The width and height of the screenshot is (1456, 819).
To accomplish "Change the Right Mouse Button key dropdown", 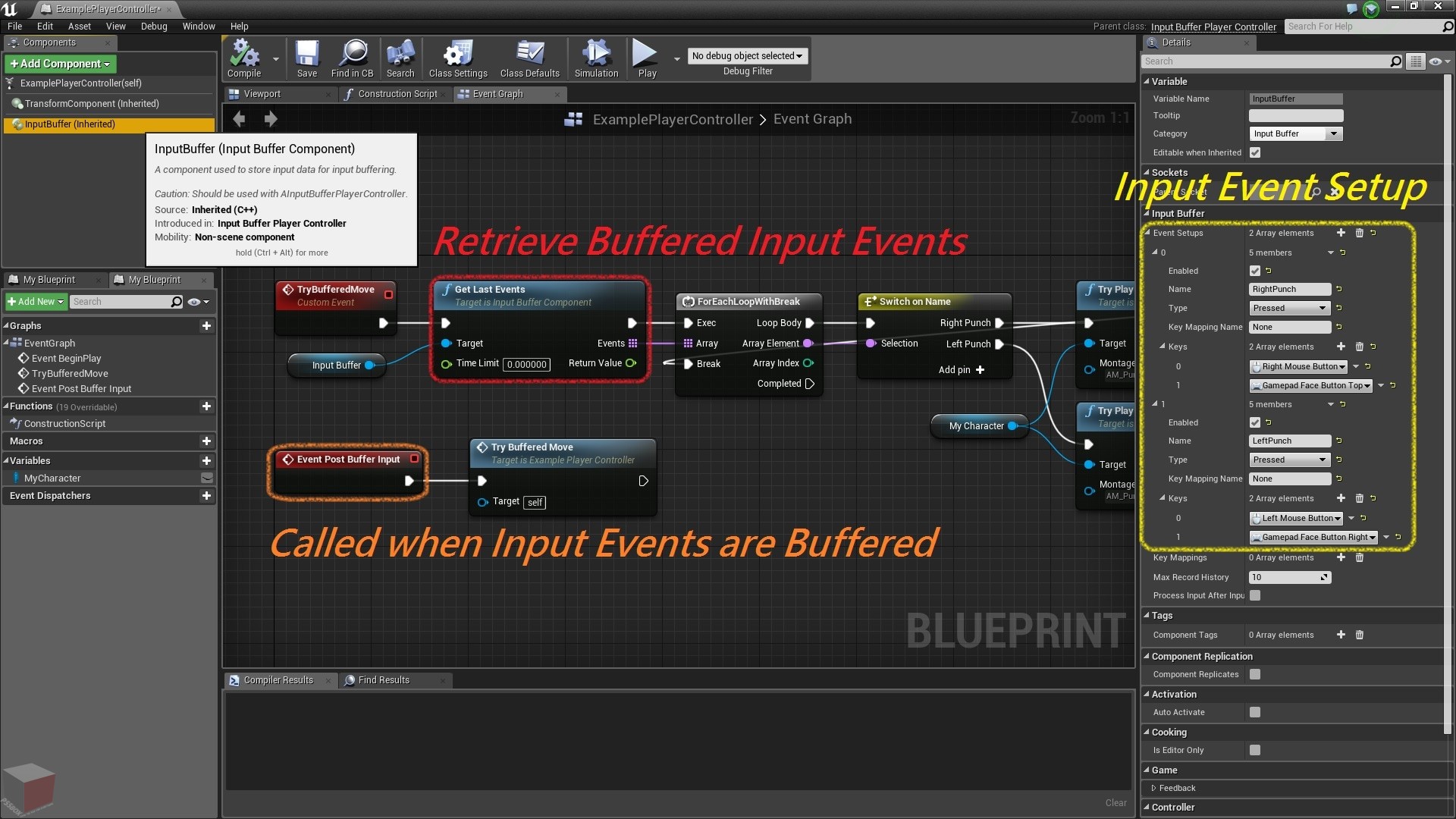I will click(x=1298, y=366).
